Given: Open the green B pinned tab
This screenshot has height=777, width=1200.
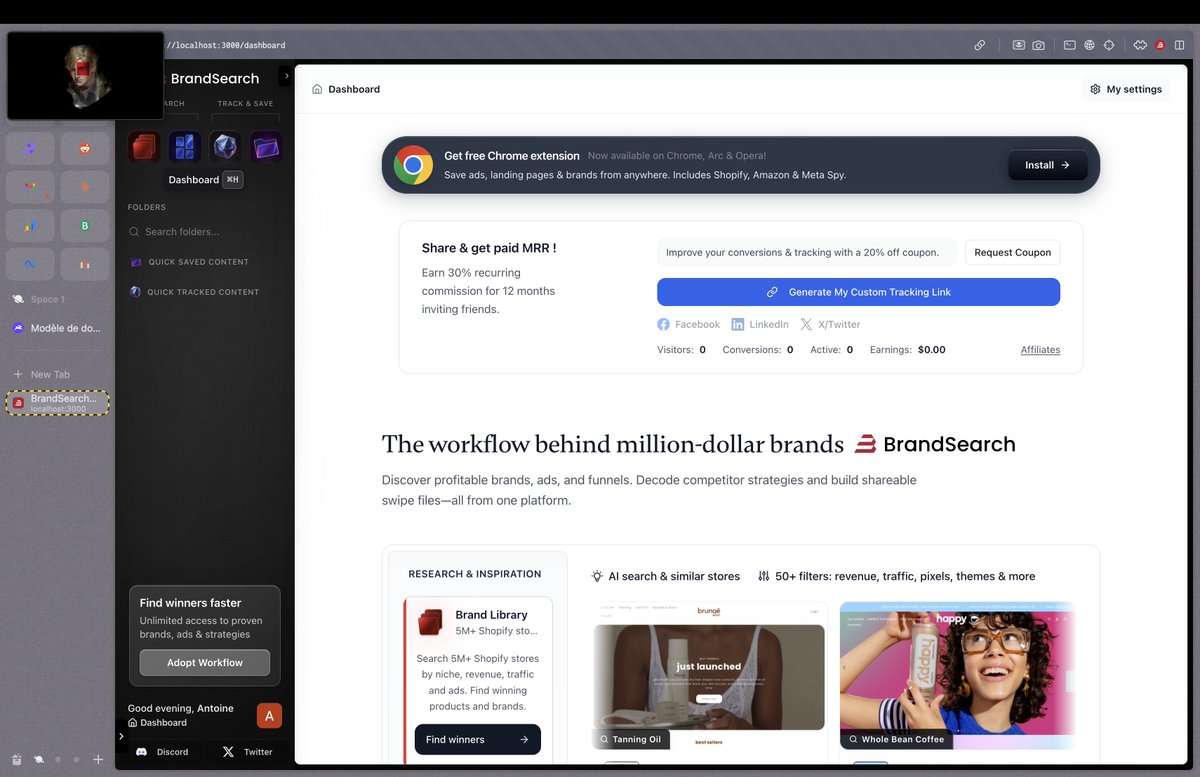Looking at the screenshot, I should click(x=85, y=226).
